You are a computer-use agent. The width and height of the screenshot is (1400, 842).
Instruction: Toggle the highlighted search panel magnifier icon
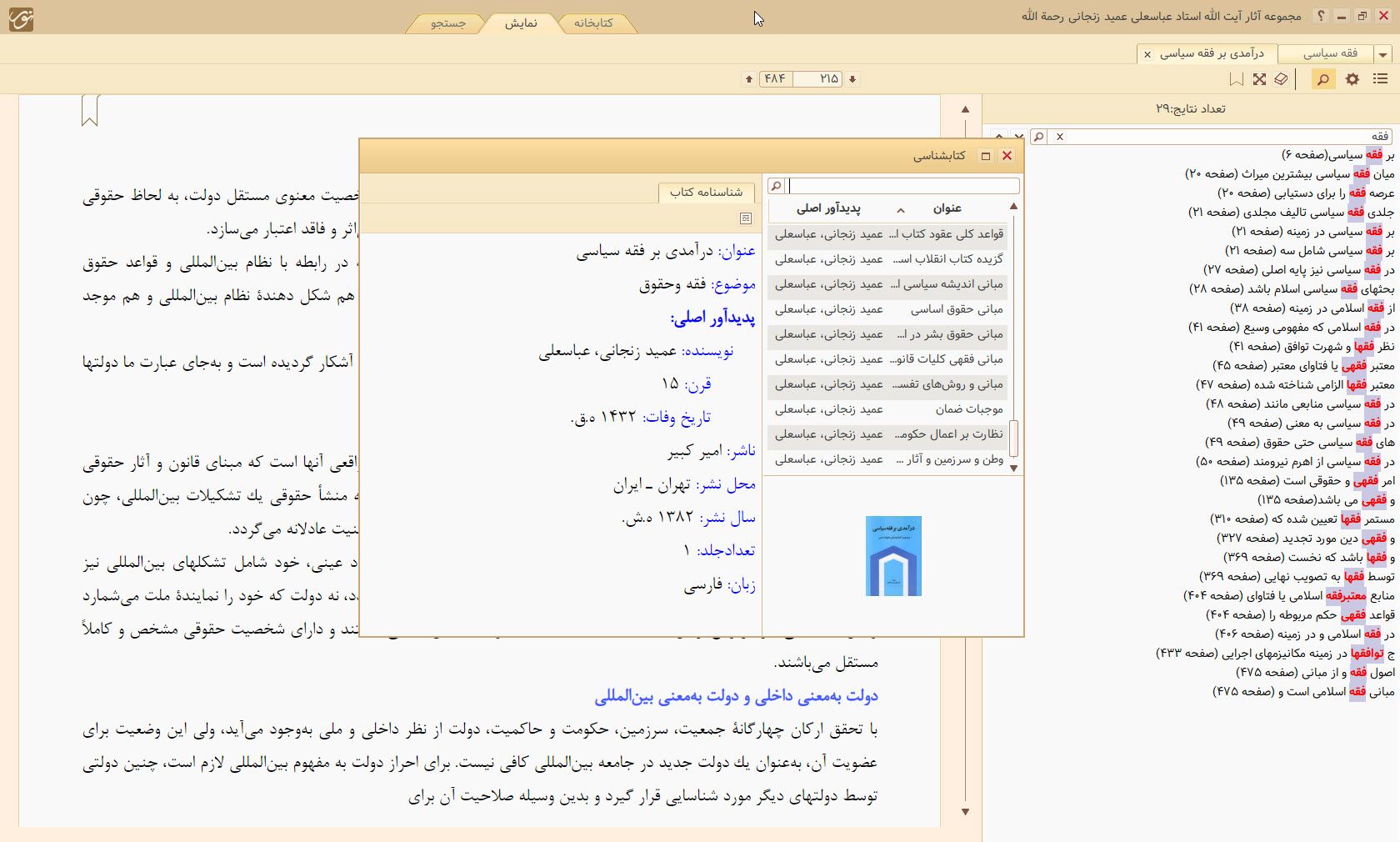1322,79
